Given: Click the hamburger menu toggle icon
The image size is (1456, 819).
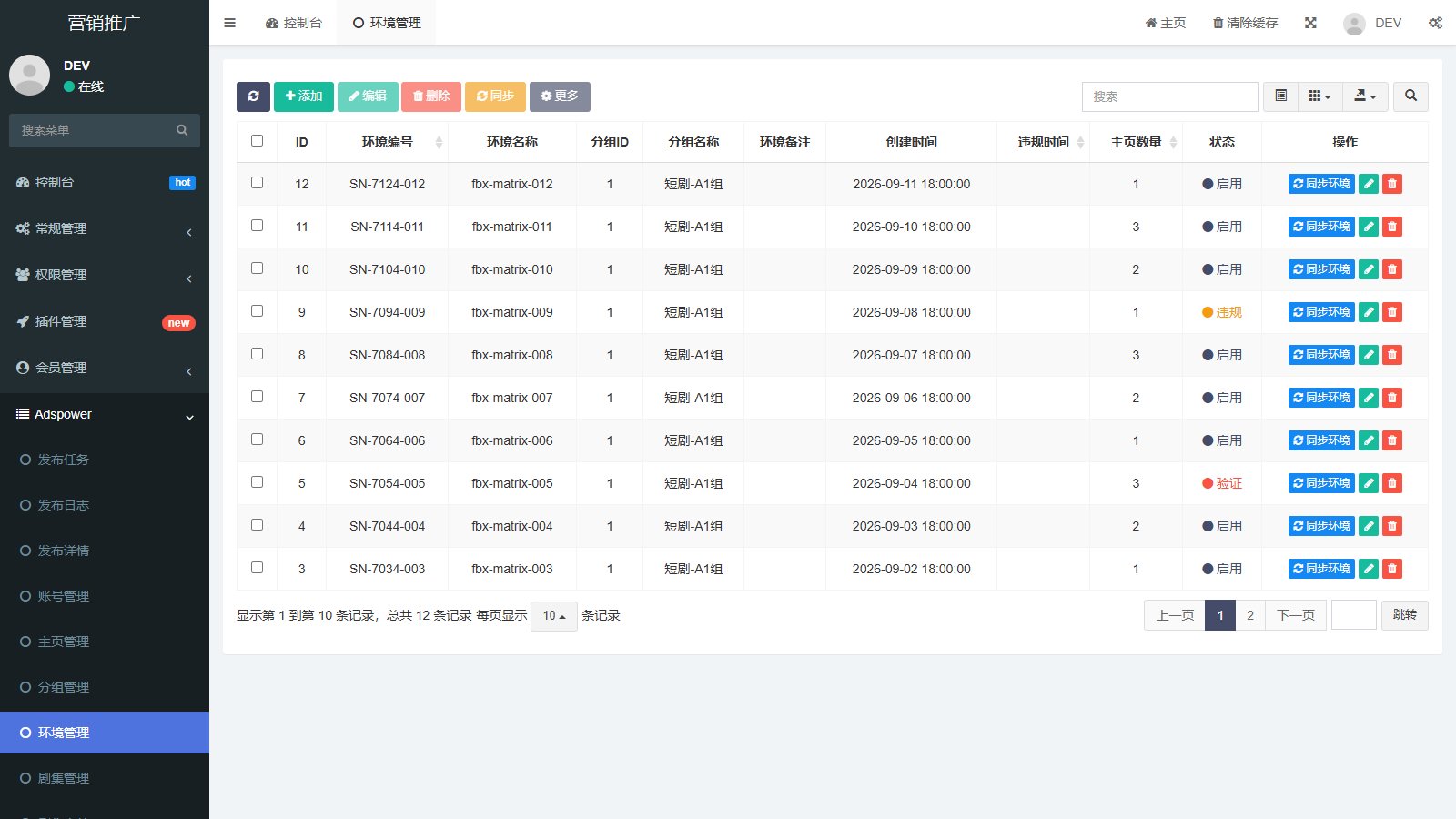Looking at the screenshot, I should click(229, 23).
